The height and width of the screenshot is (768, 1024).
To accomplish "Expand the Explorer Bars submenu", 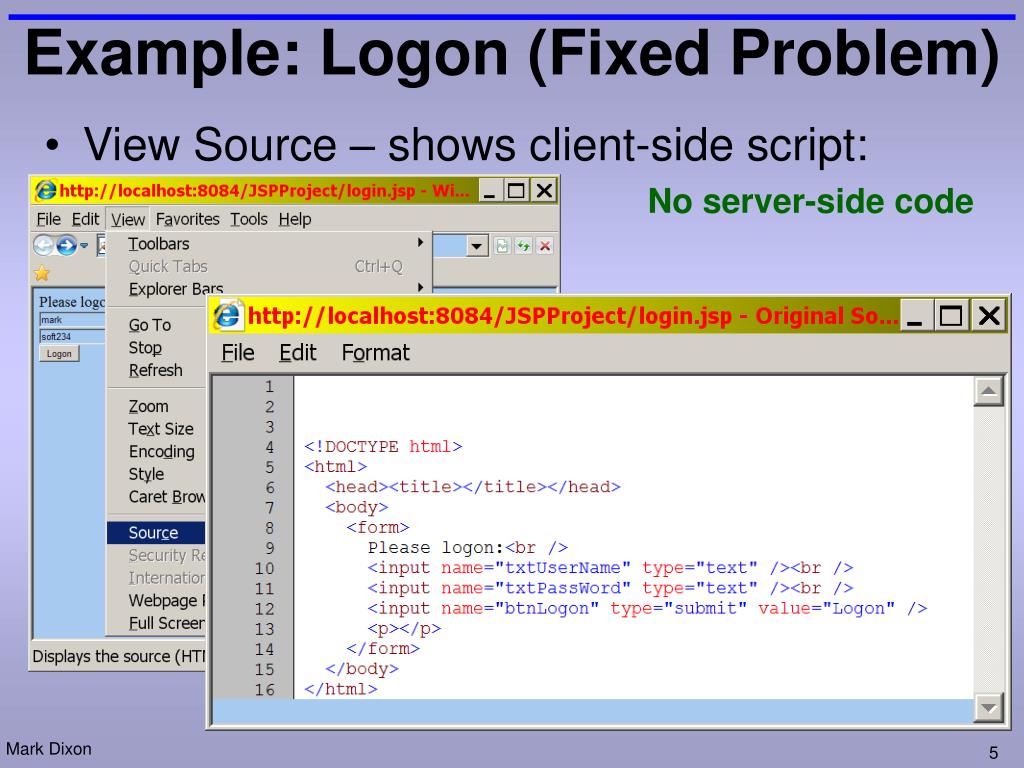I will coord(268,289).
